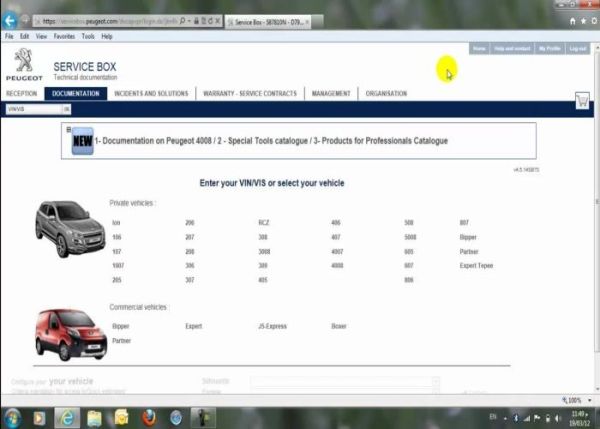This screenshot has width=600, height=429.
Task: Click the EN language indicator in tray
Action: coord(493,417)
